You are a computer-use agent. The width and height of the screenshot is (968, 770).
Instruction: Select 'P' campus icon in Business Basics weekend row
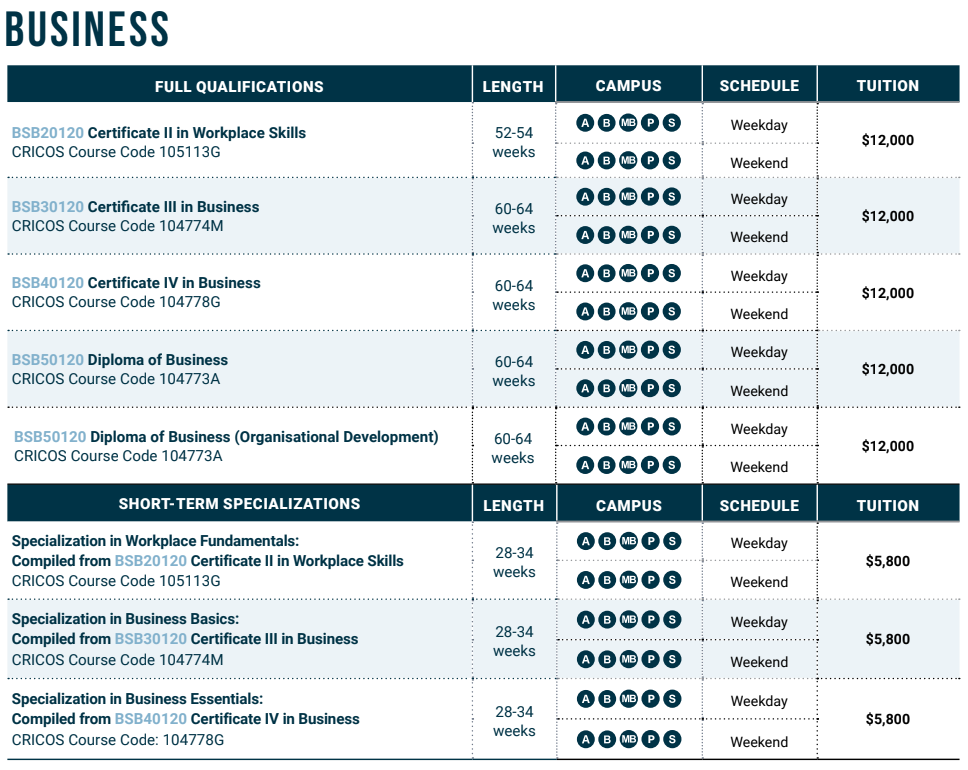pyautogui.click(x=650, y=659)
